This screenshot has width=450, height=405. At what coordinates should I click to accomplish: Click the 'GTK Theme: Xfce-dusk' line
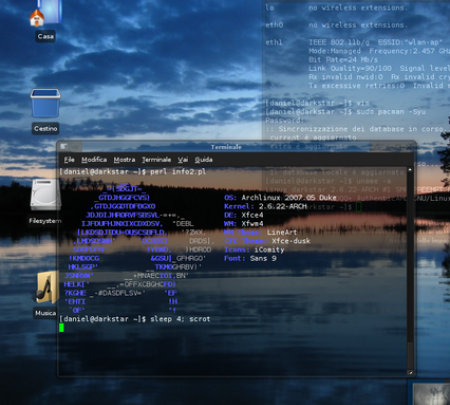coord(267,241)
